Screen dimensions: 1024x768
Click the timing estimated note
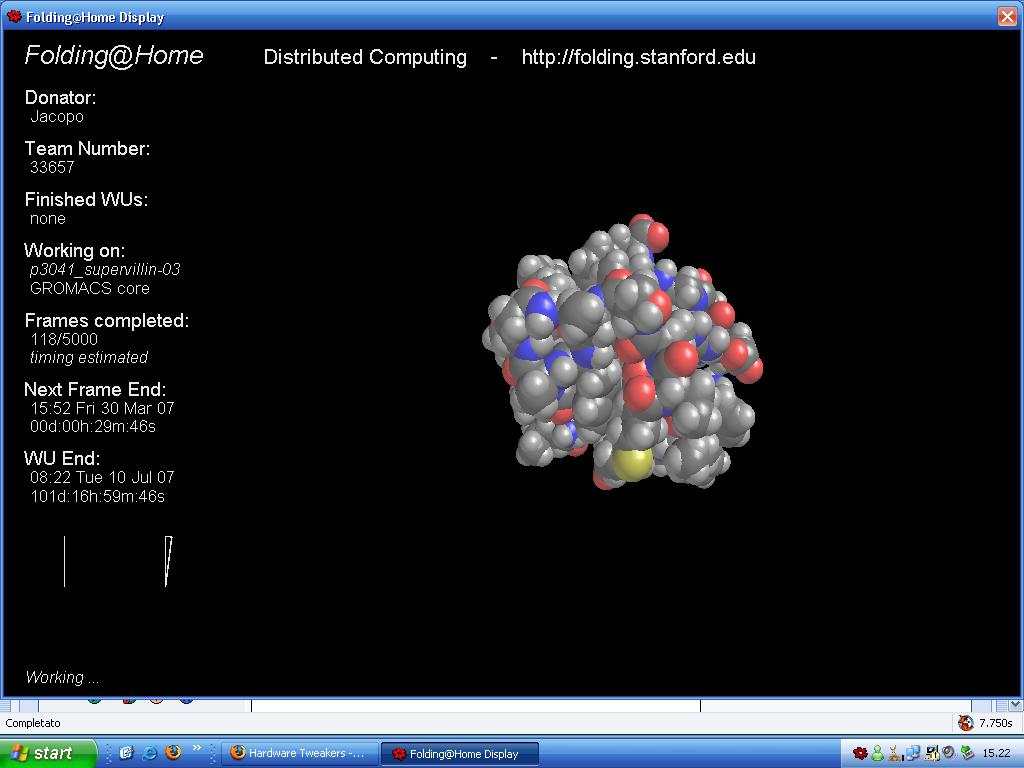coord(89,357)
